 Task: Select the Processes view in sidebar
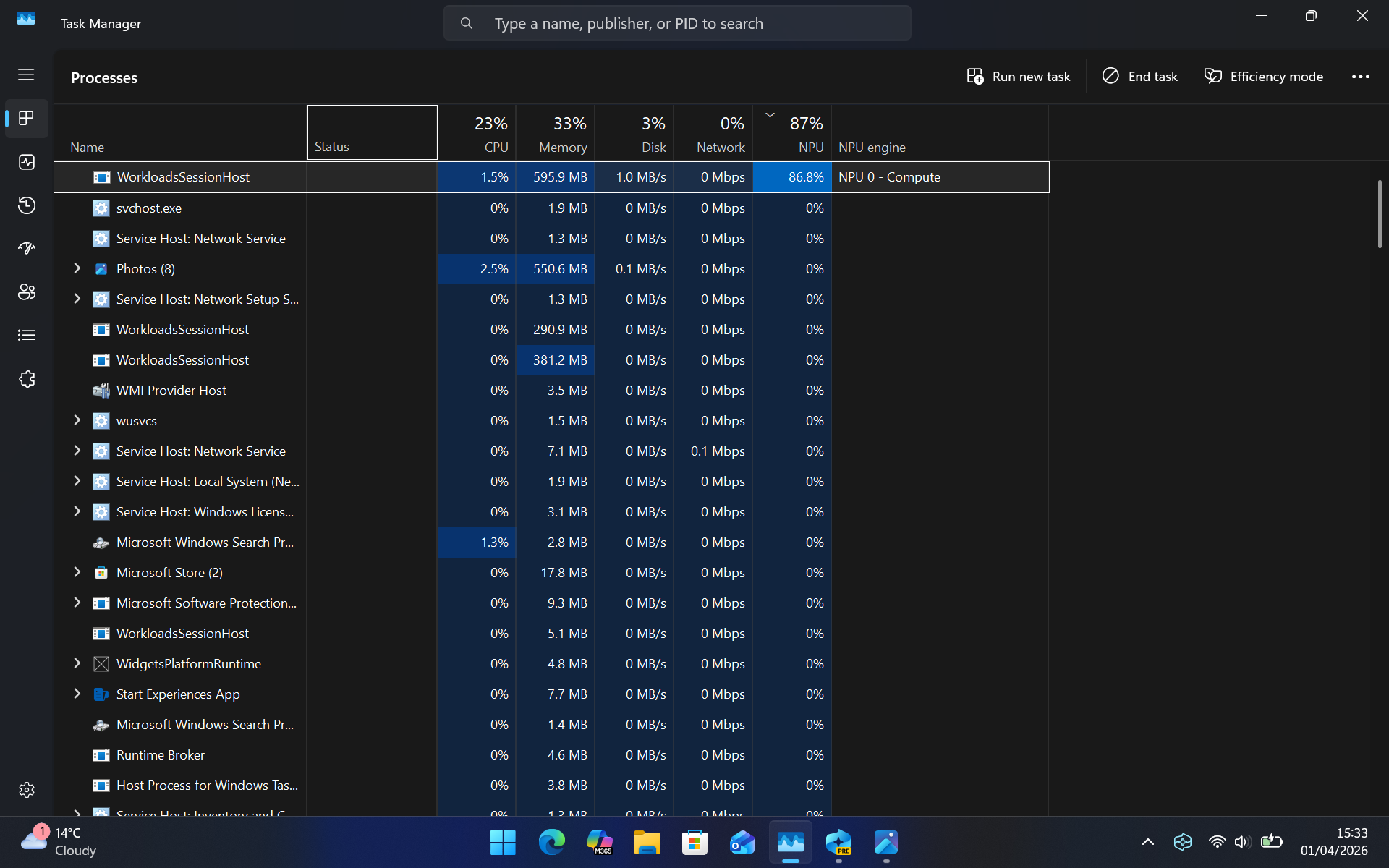pyautogui.click(x=26, y=119)
